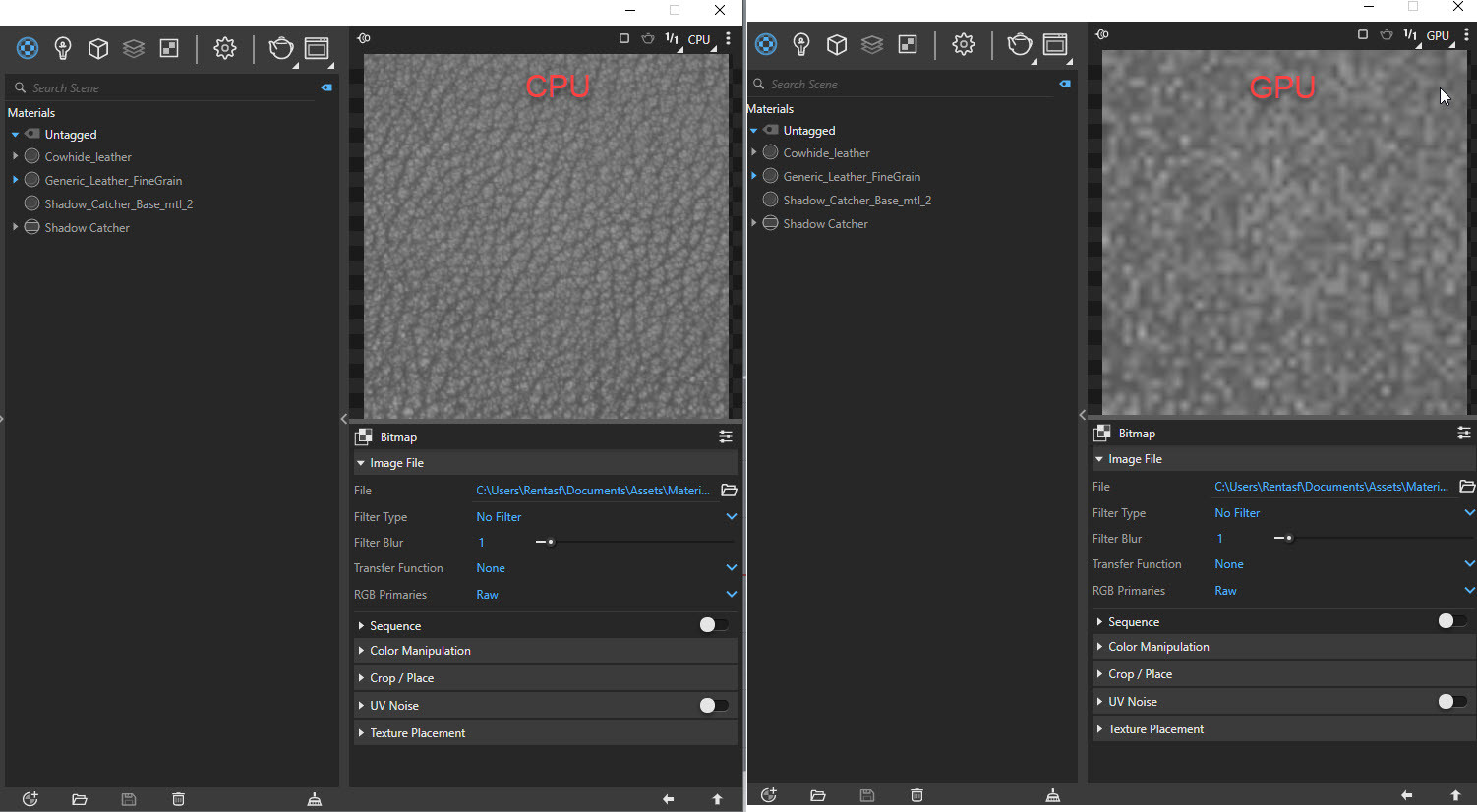
Task: Open Materials category in left CPU window
Action: pos(28,48)
